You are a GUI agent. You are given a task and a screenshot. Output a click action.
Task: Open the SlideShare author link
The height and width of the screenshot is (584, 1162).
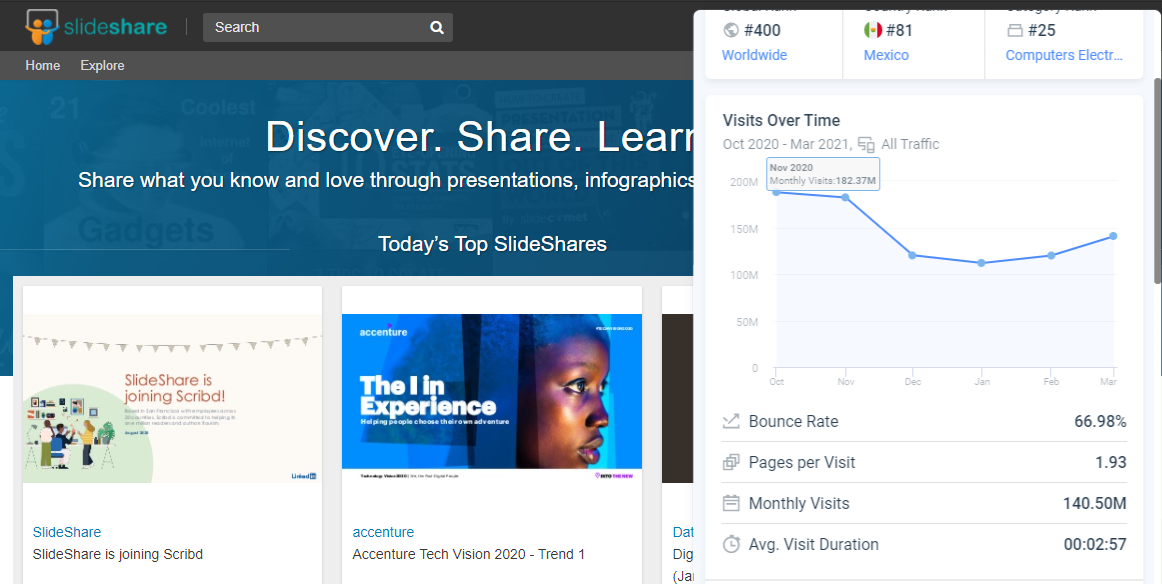67,532
